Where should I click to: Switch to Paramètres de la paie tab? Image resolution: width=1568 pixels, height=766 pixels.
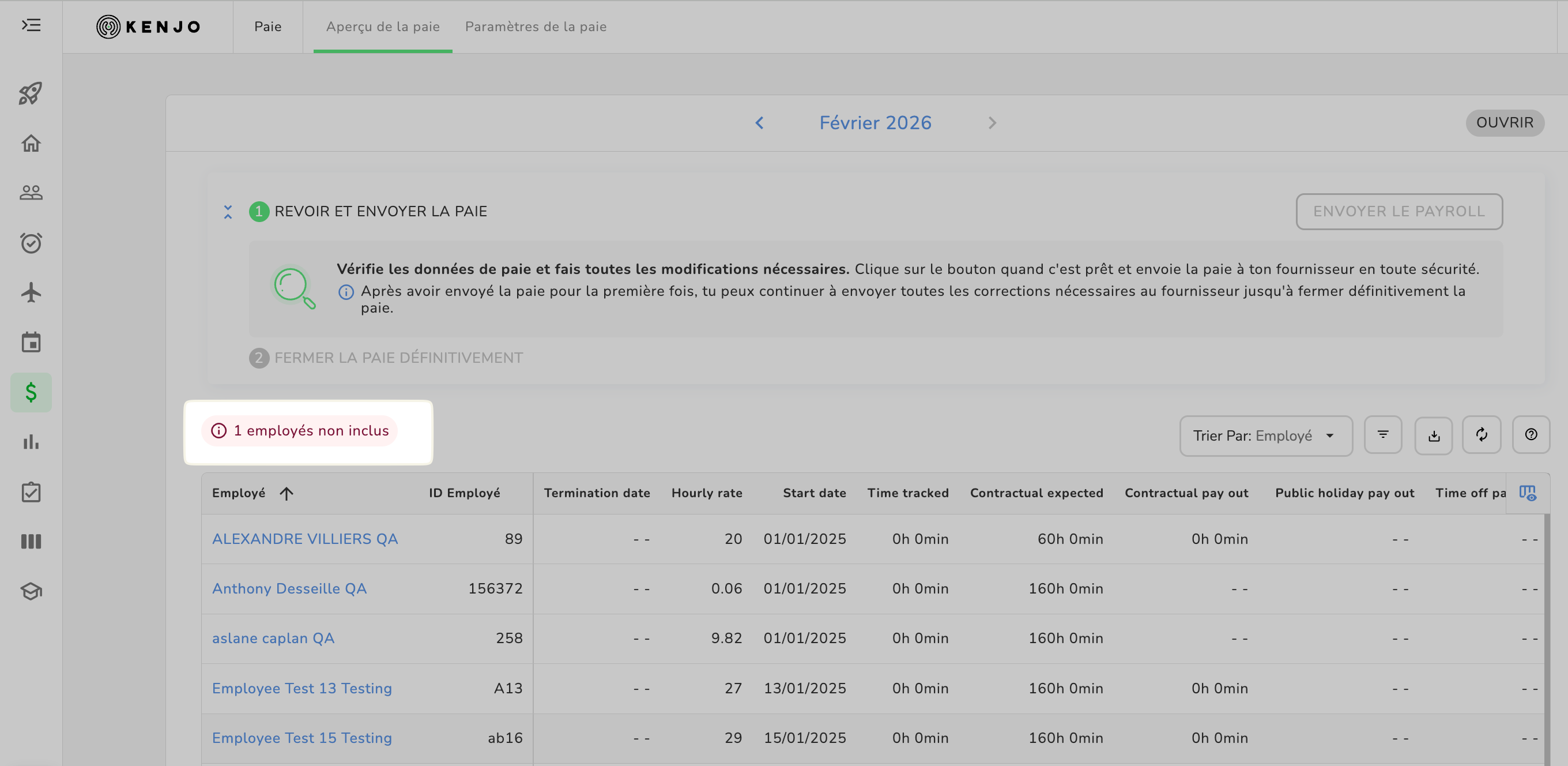tap(535, 27)
